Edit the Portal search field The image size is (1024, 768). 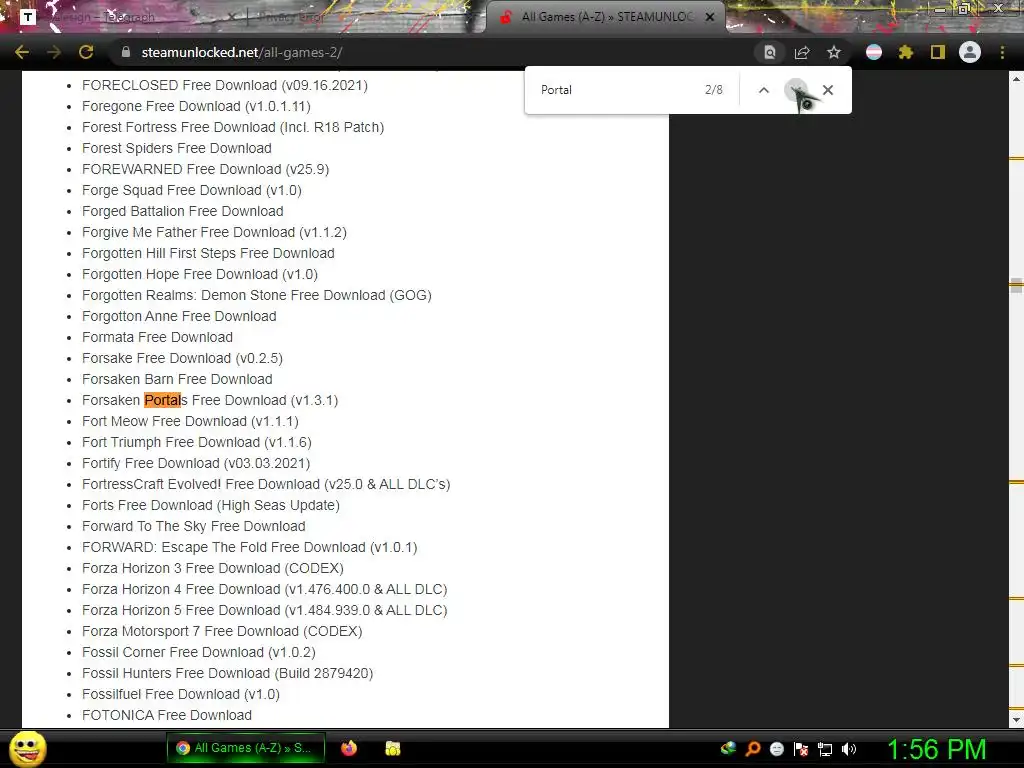614,90
